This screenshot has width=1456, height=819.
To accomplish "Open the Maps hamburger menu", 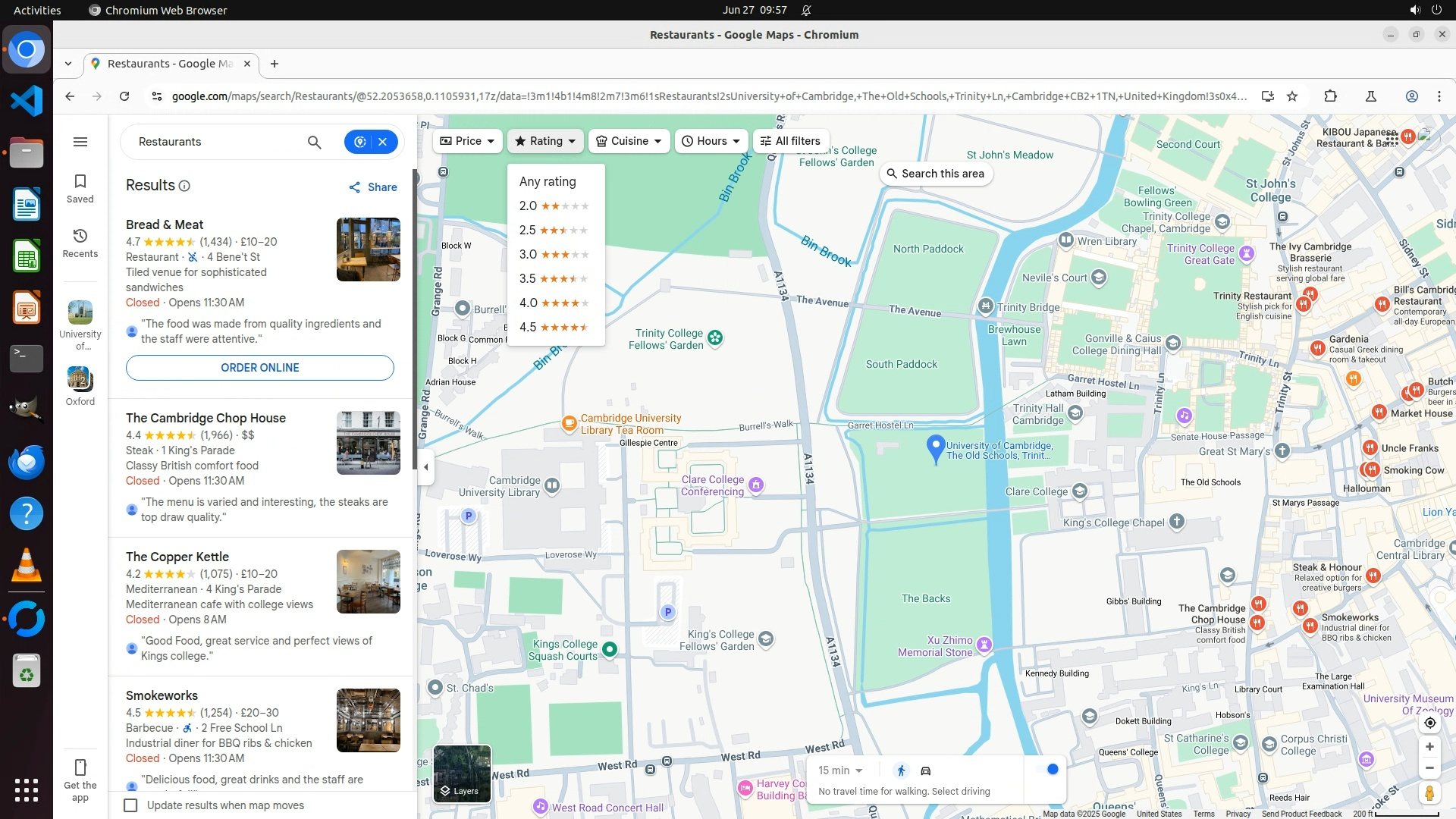I will (80, 142).
